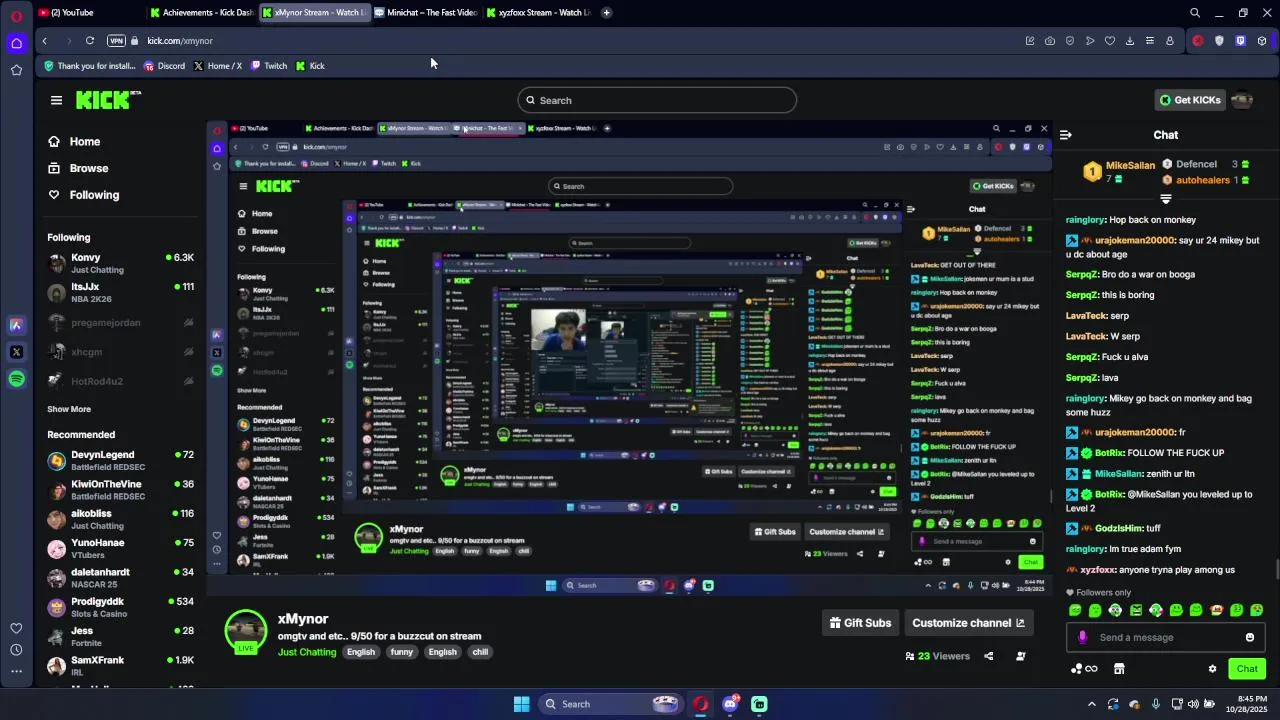Open Spotify from the Opera sidebar
The height and width of the screenshot is (720, 1280).
[x=16, y=379]
